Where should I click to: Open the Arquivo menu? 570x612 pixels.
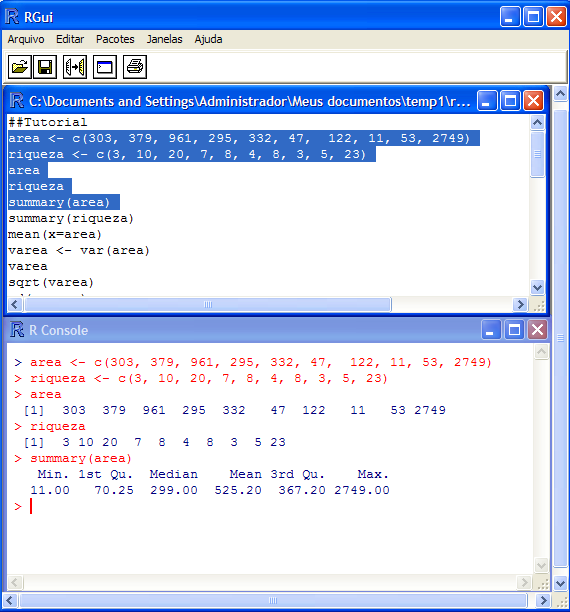coord(26,39)
